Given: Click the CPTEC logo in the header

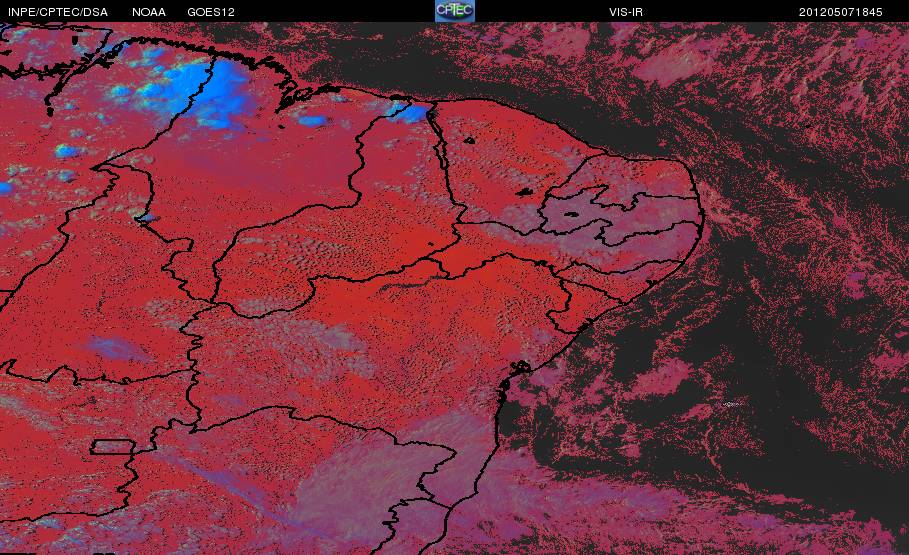Looking at the screenshot, I should 454,10.
